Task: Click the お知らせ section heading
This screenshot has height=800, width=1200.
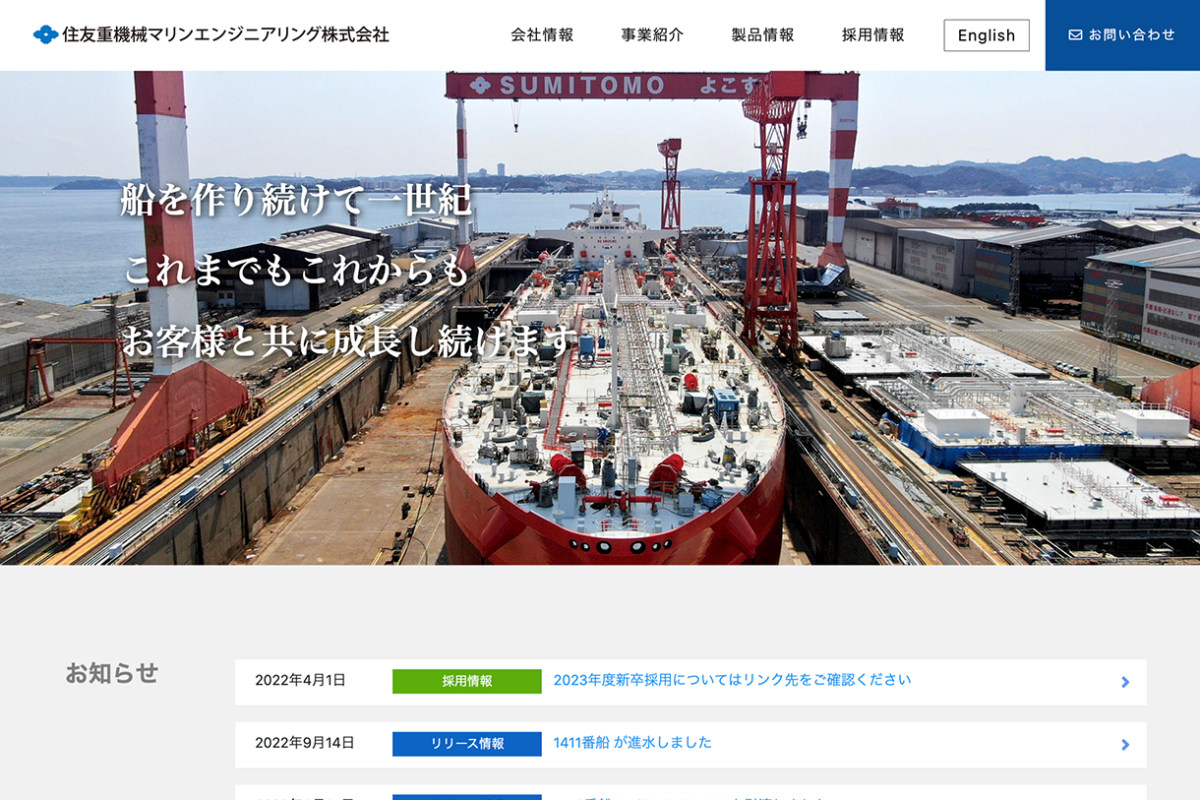Action: click(112, 673)
